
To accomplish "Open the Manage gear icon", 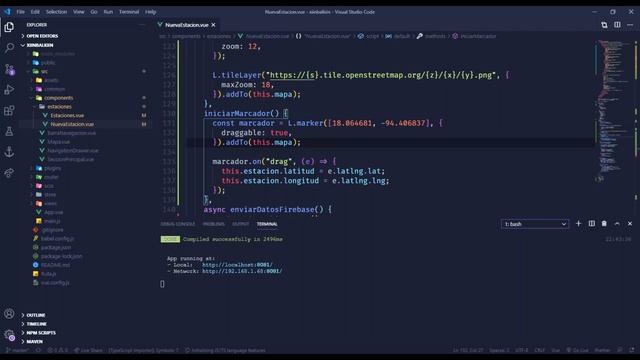I will click(9, 335).
